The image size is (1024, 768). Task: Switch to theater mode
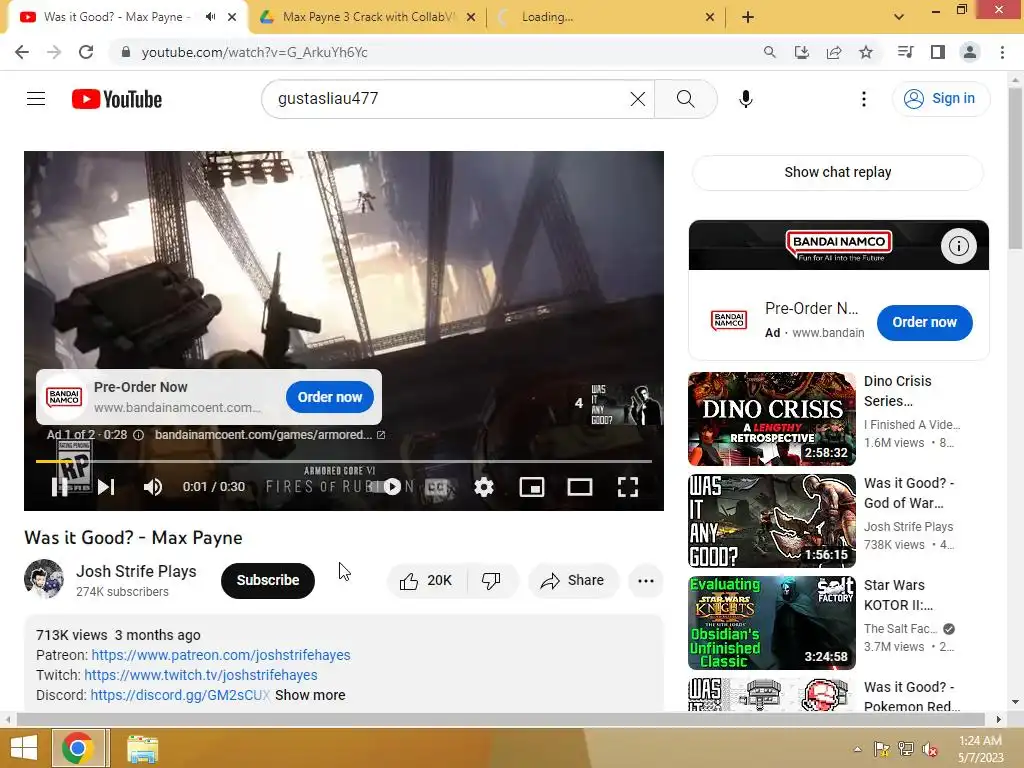point(579,487)
